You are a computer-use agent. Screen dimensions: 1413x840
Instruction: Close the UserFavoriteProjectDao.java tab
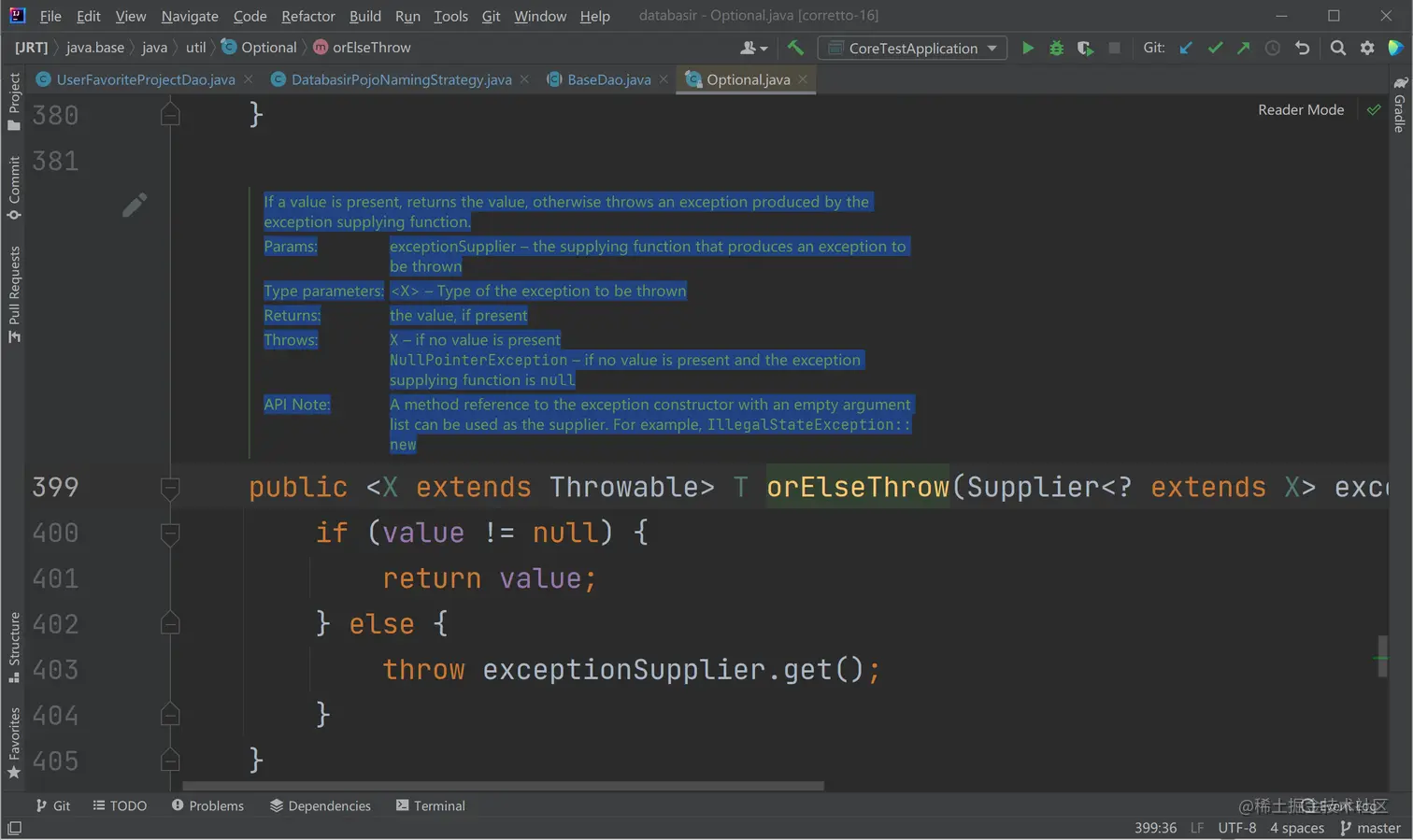click(x=248, y=79)
